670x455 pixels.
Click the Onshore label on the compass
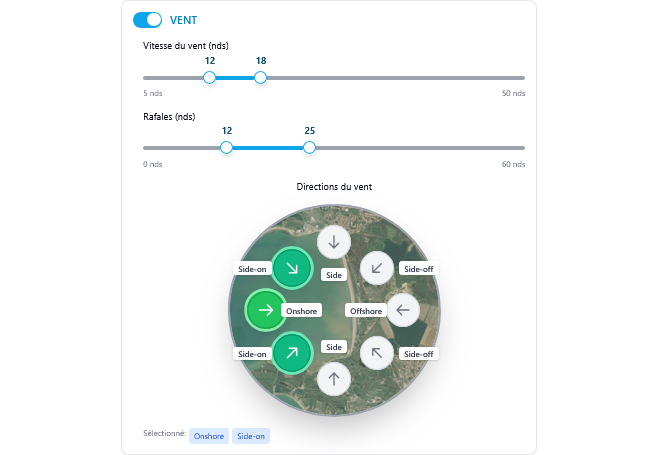tap(301, 311)
